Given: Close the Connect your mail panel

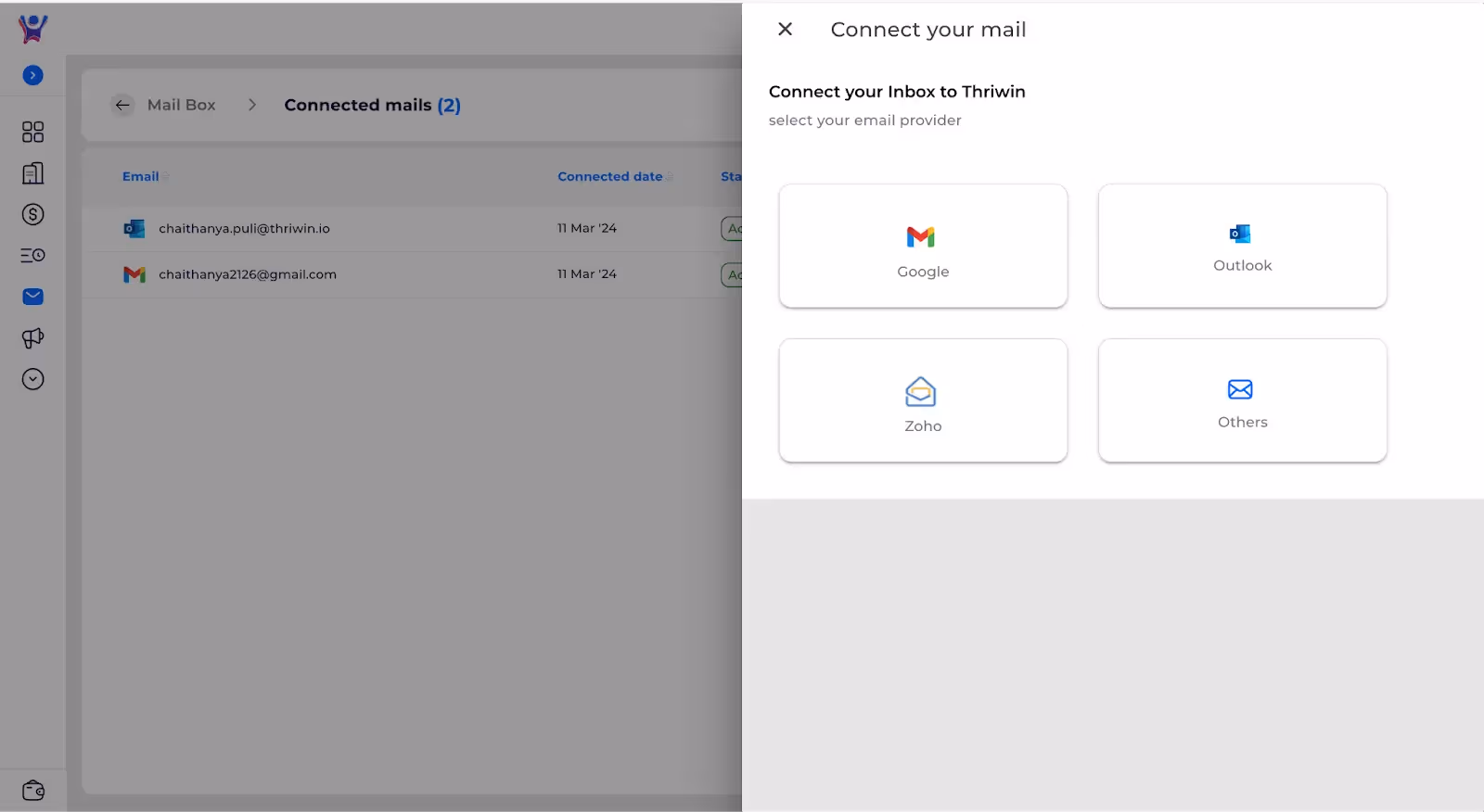Looking at the screenshot, I should coord(785,30).
